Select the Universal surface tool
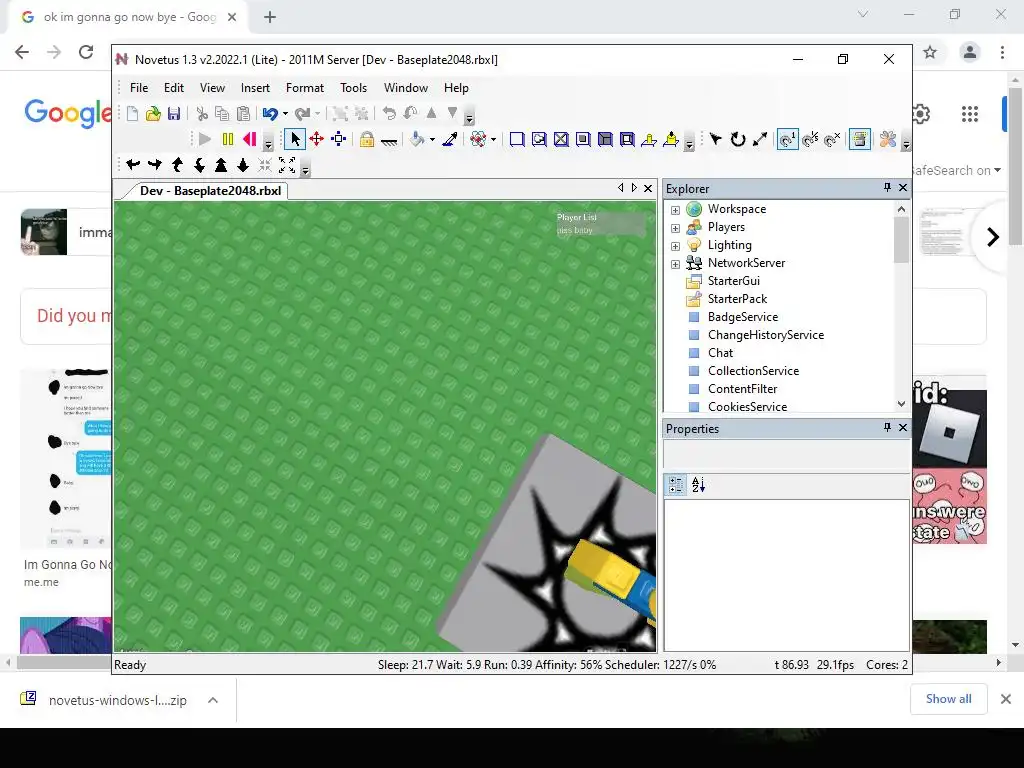 coord(627,139)
